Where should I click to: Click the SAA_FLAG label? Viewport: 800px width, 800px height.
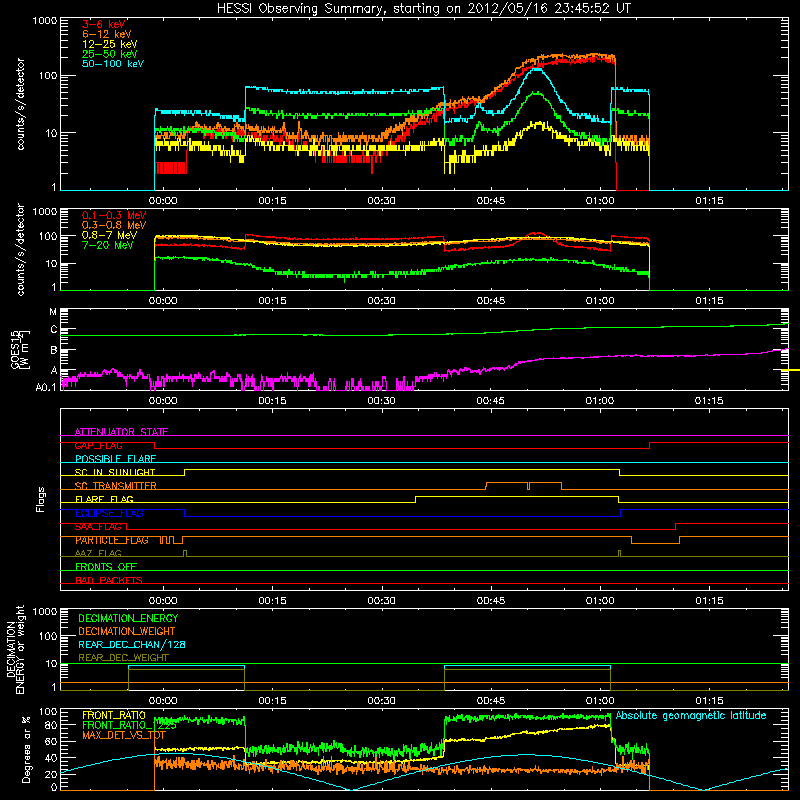click(98, 527)
